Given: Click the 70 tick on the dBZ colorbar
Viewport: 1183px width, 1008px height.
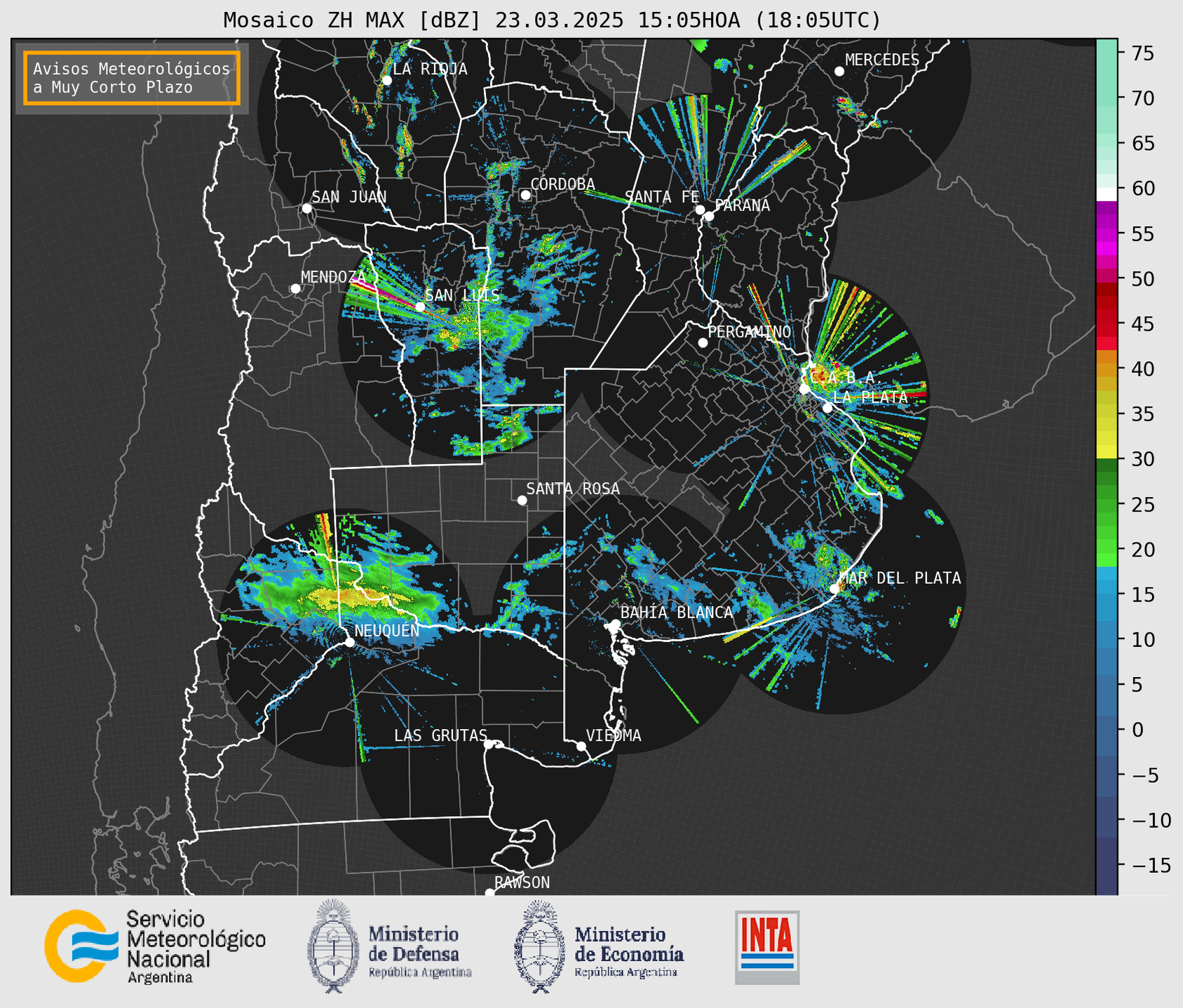Looking at the screenshot, I should click(1142, 98).
